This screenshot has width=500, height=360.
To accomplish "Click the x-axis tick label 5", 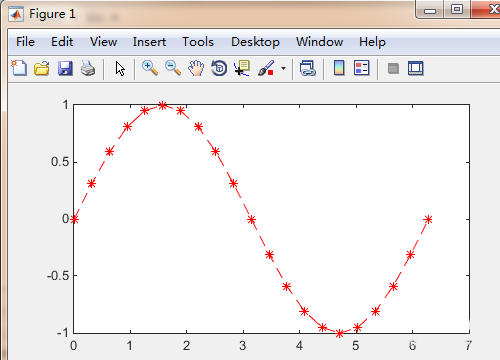I will 356,346.
